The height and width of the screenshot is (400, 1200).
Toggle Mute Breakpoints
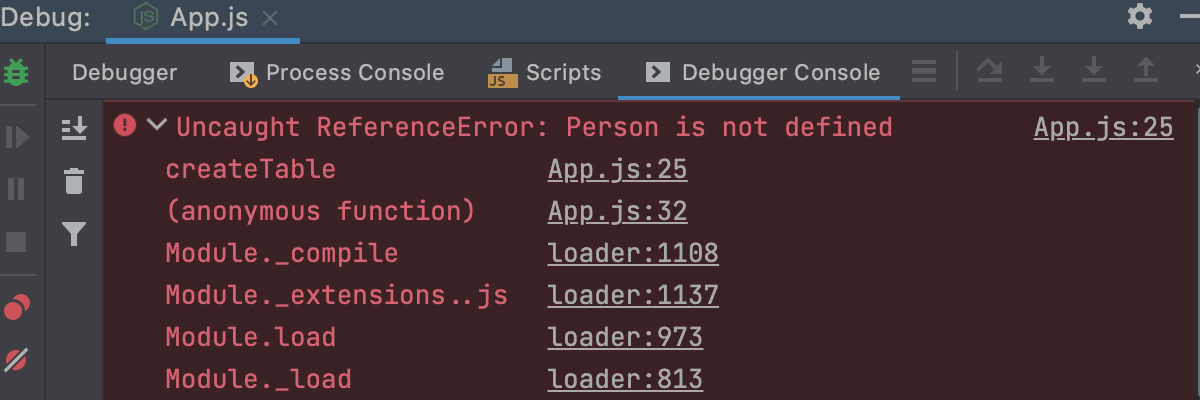coord(17,360)
